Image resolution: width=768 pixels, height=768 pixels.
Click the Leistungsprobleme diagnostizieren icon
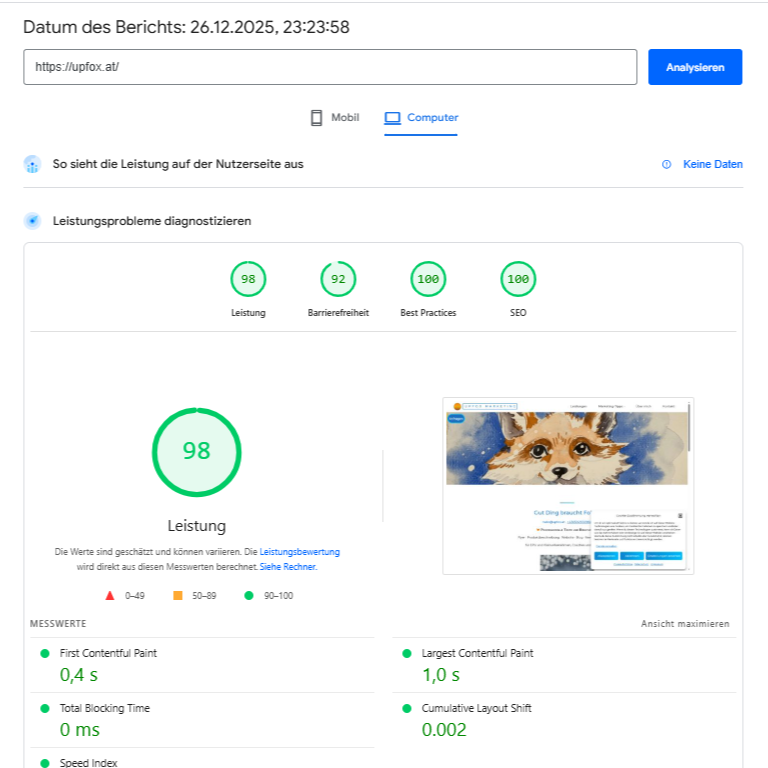point(33,221)
